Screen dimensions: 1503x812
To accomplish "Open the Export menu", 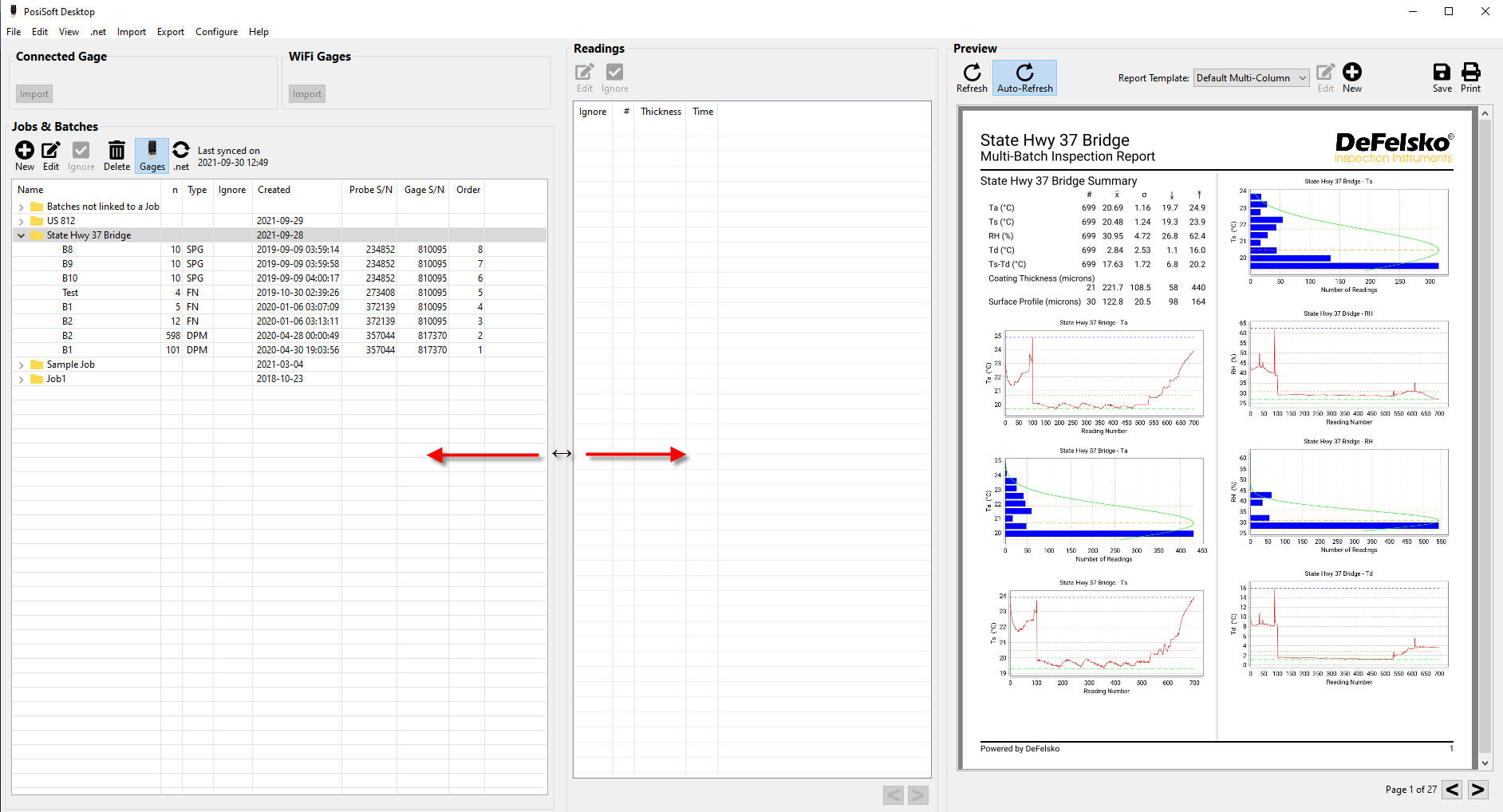I will click(x=170, y=32).
